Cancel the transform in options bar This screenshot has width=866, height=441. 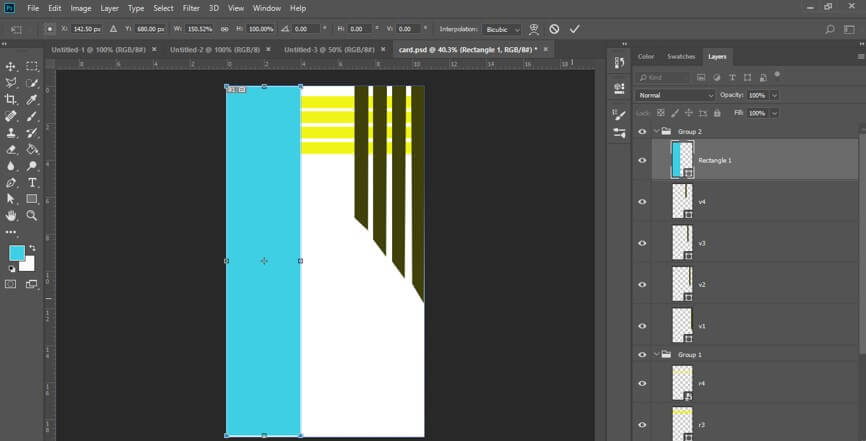pyautogui.click(x=554, y=29)
